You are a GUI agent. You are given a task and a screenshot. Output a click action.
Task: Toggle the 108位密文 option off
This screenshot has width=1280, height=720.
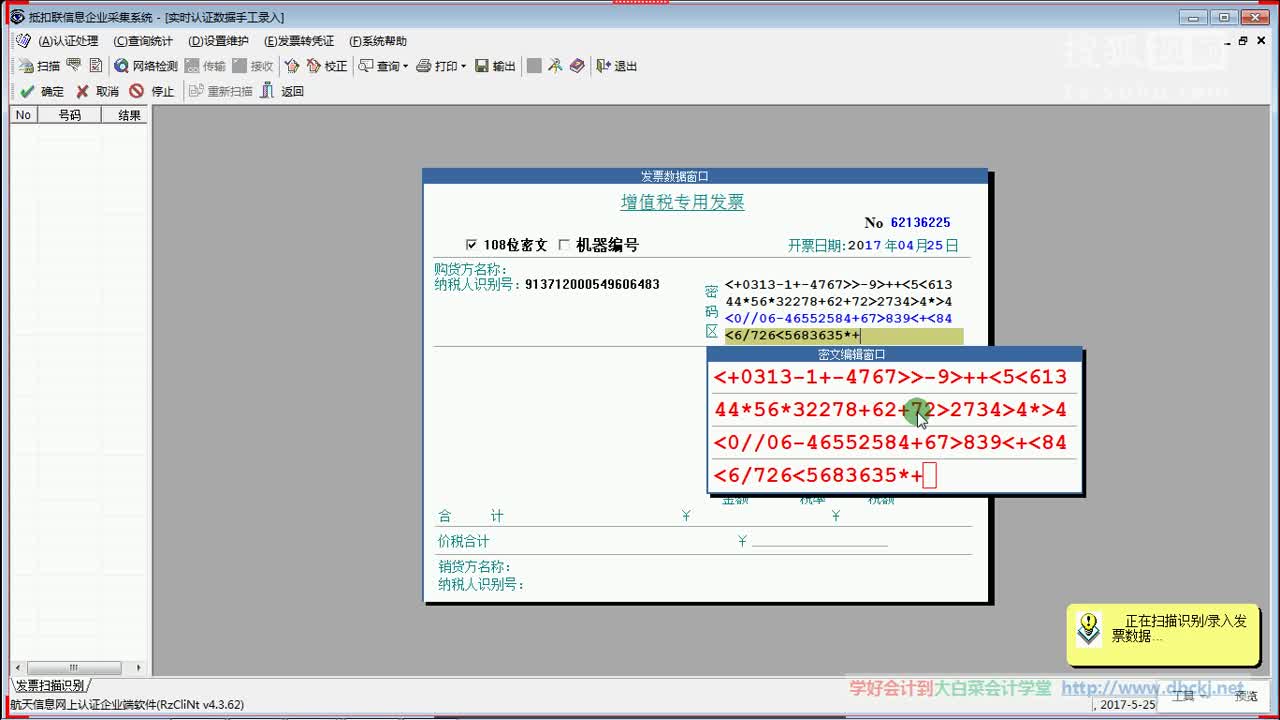(x=470, y=244)
